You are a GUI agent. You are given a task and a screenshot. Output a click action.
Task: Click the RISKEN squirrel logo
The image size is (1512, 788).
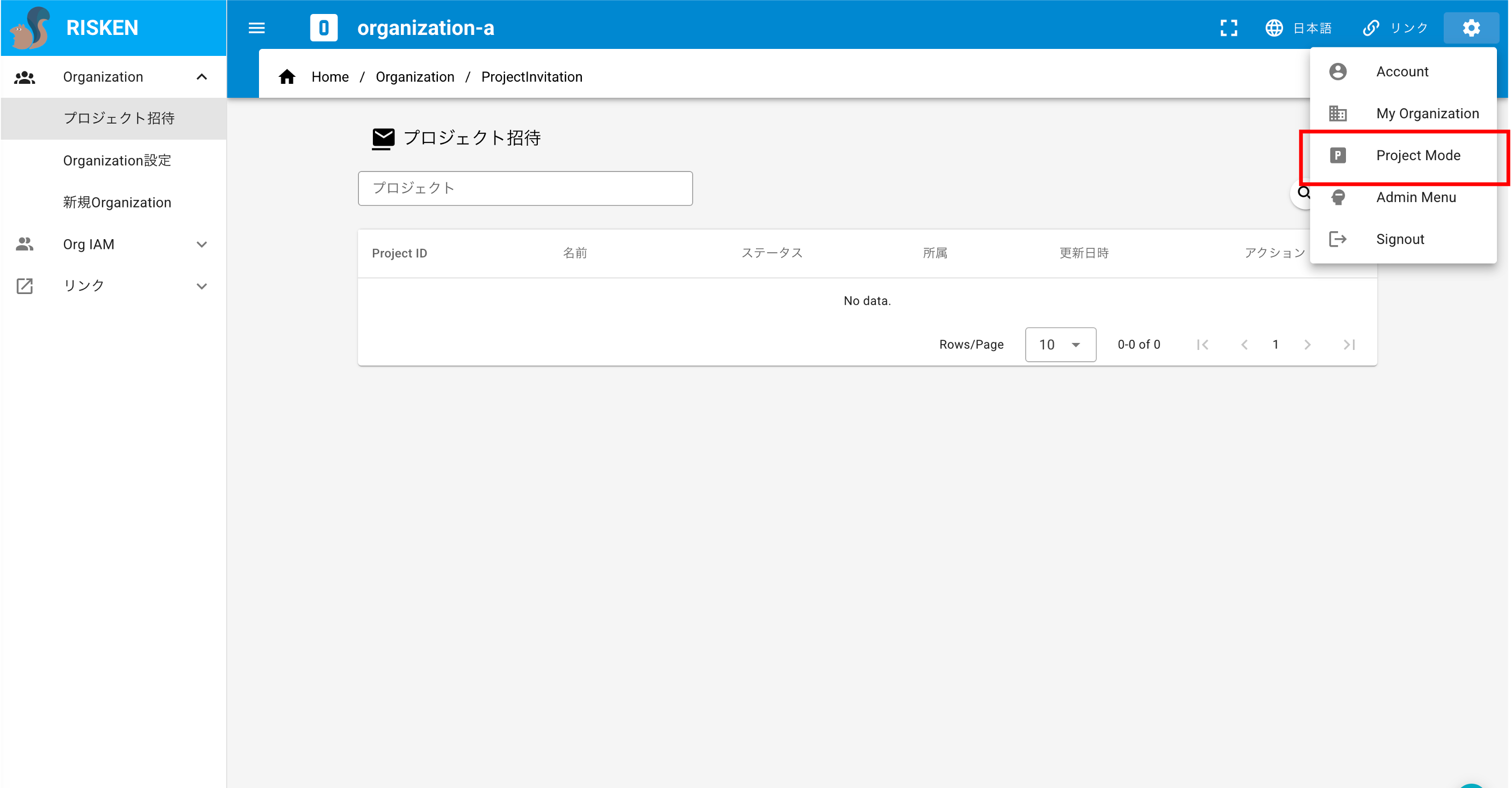click(31, 27)
